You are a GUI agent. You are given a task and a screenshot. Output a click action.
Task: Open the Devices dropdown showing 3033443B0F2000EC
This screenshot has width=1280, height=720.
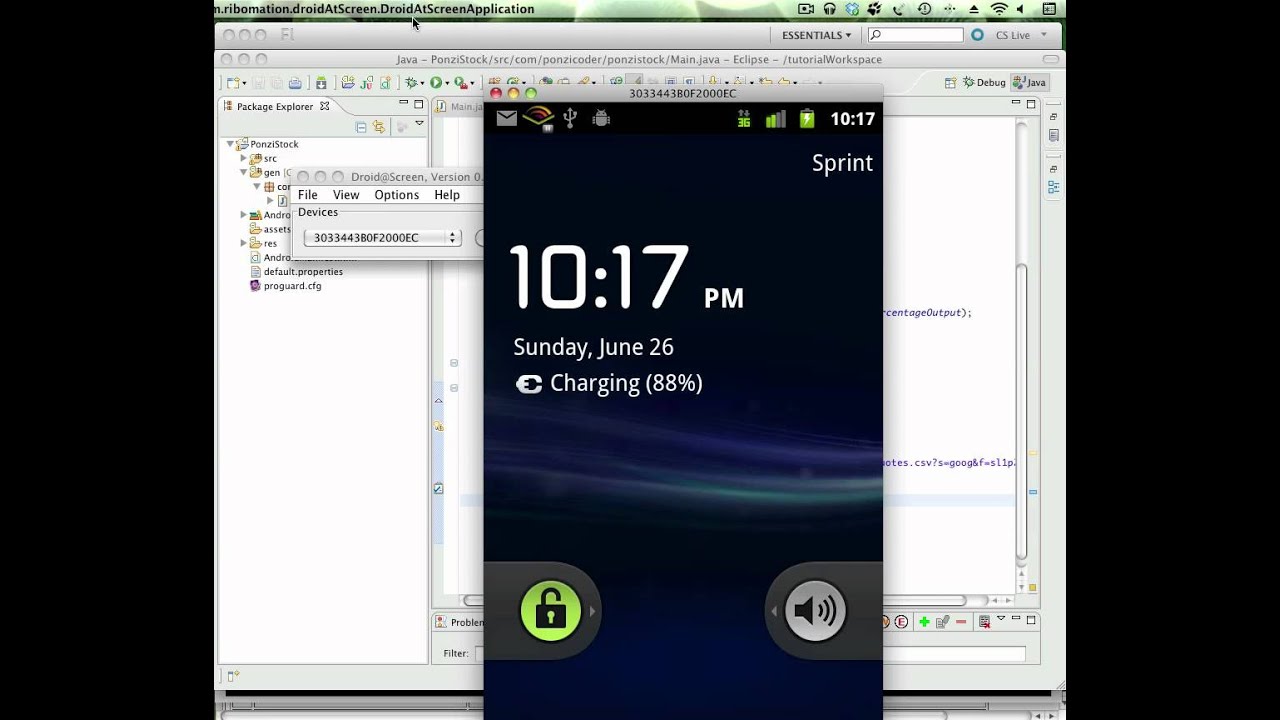tap(382, 237)
